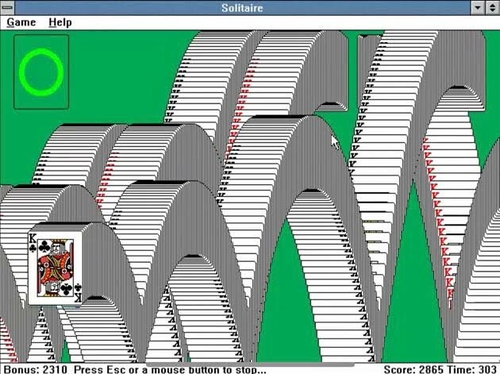Viewport: 500px width, 374px height.
Task: Click the bouncing King of clubs card
Action: pyautogui.click(x=55, y=268)
